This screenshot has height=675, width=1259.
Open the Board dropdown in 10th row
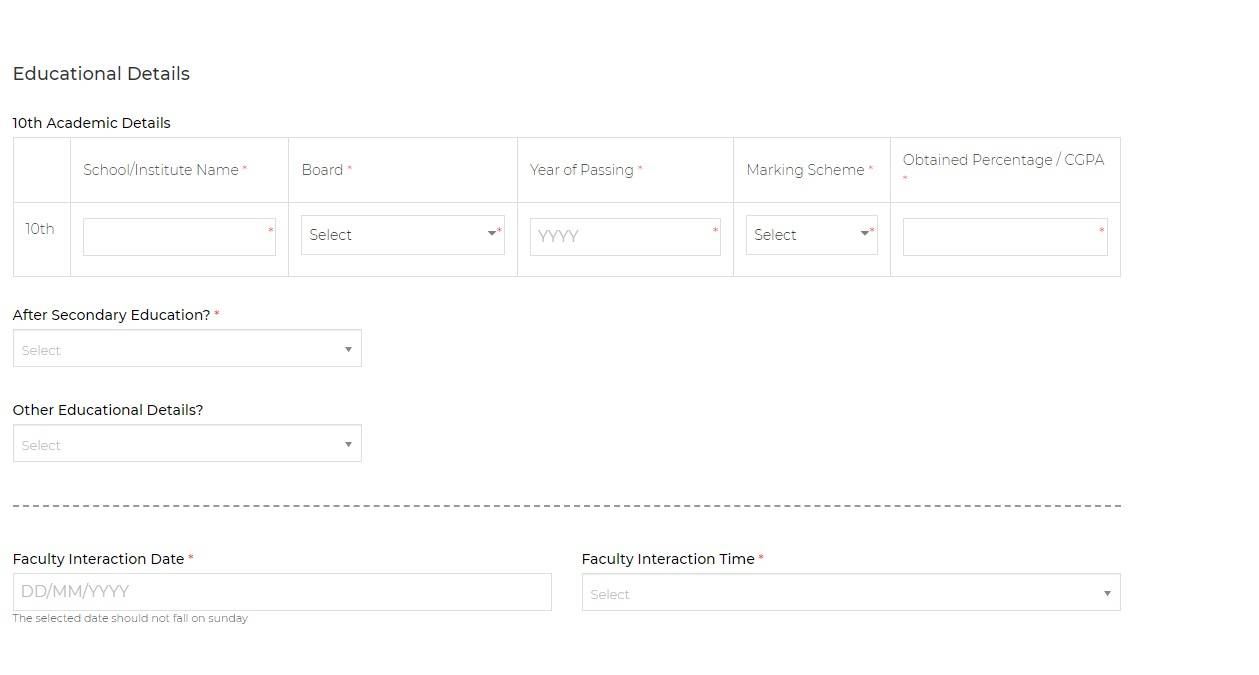(x=402, y=235)
